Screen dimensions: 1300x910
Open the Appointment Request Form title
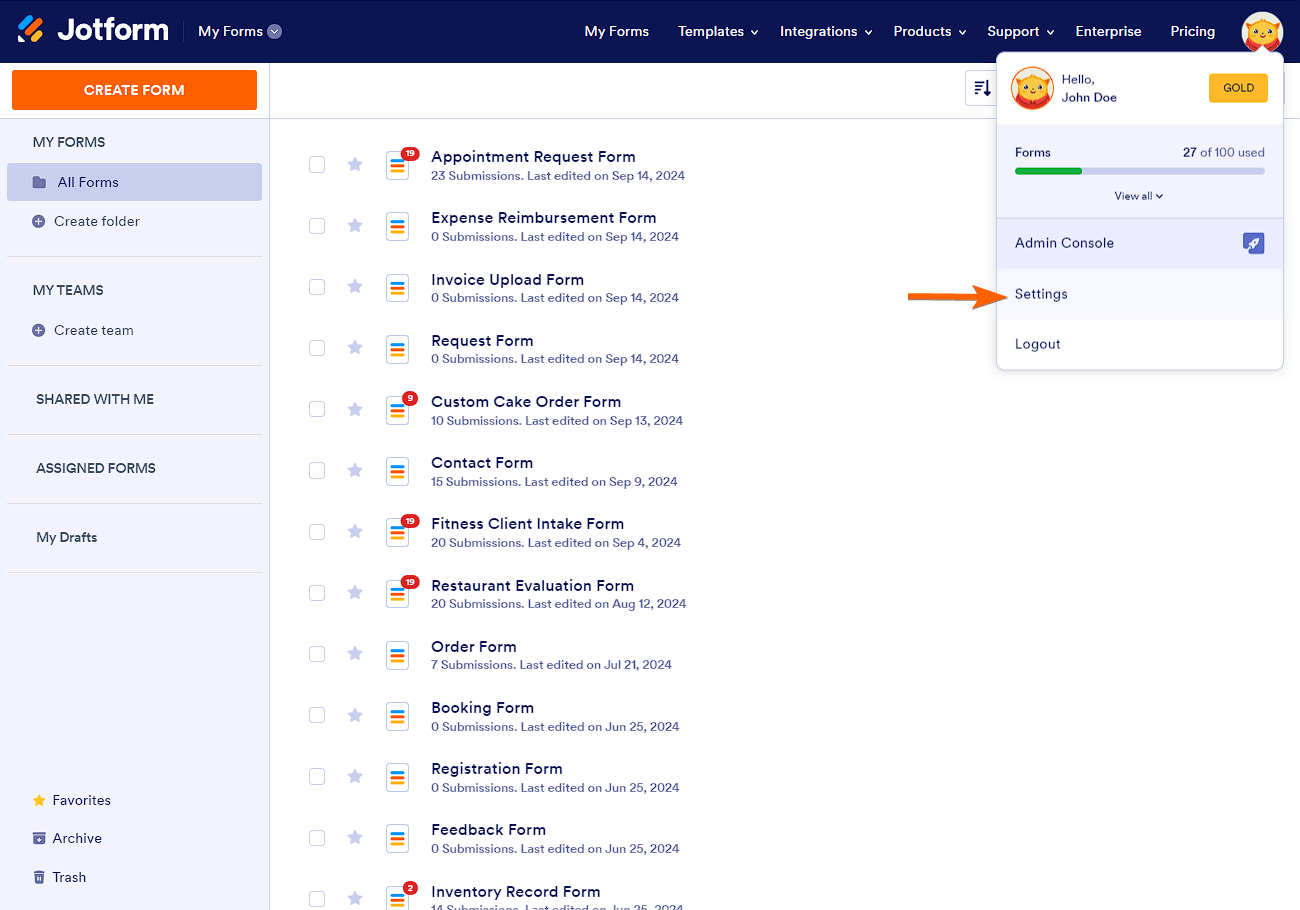point(533,157)
